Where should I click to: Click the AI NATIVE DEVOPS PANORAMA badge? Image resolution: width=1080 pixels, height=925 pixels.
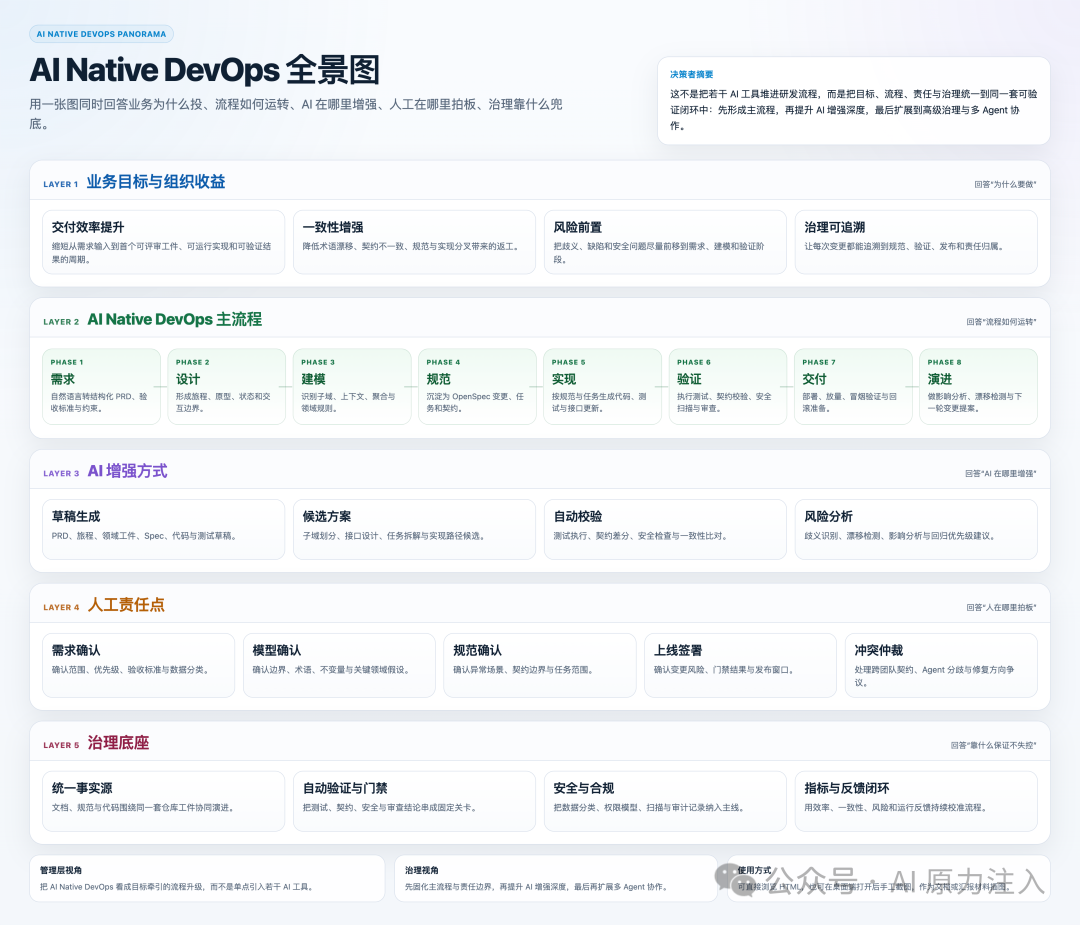101,34
